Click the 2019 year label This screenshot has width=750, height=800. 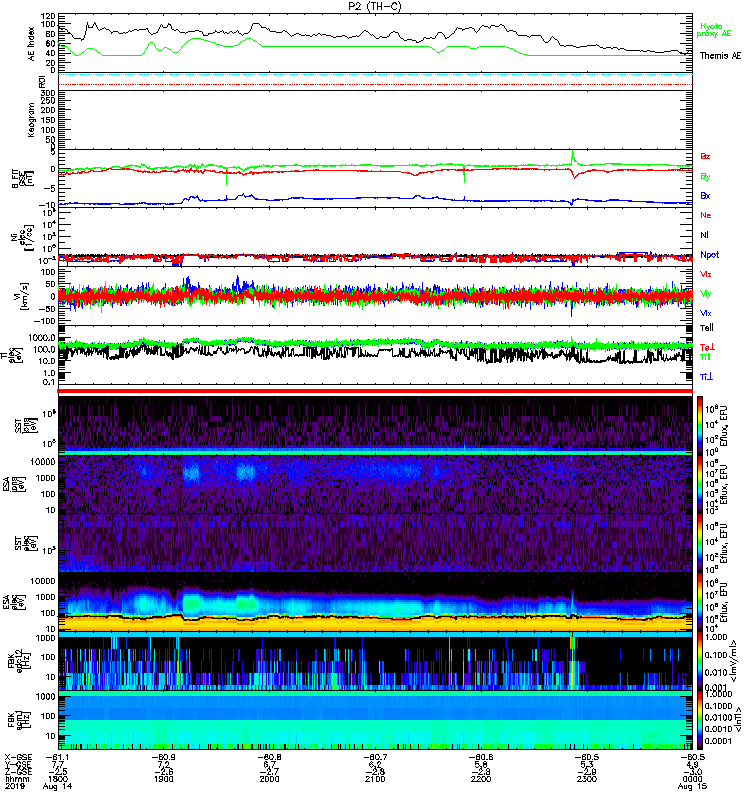(14, 787)
